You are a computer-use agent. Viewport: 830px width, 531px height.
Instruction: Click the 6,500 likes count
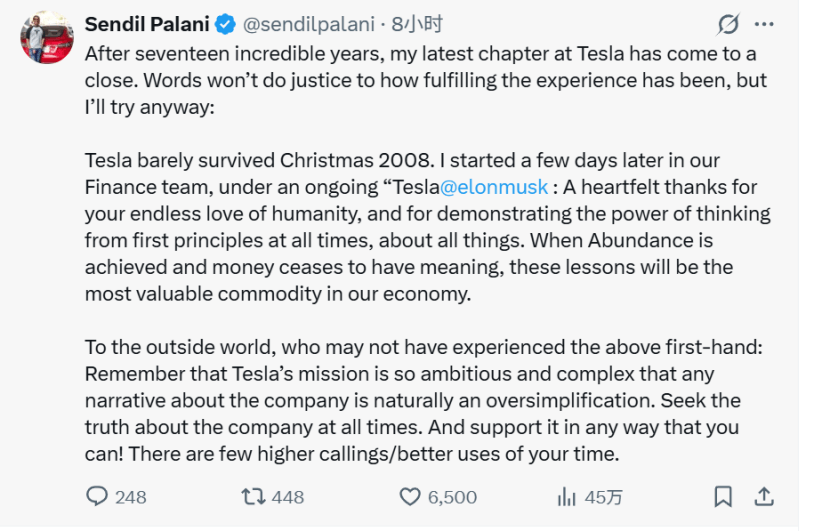452,497
